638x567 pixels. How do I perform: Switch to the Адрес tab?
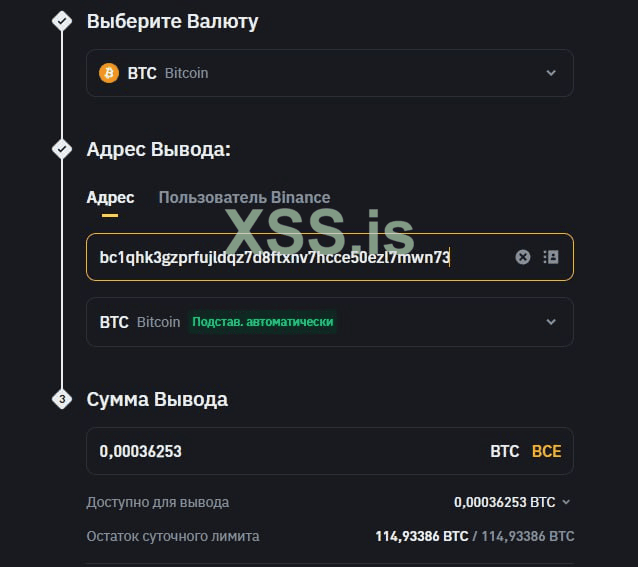point(110,198)
